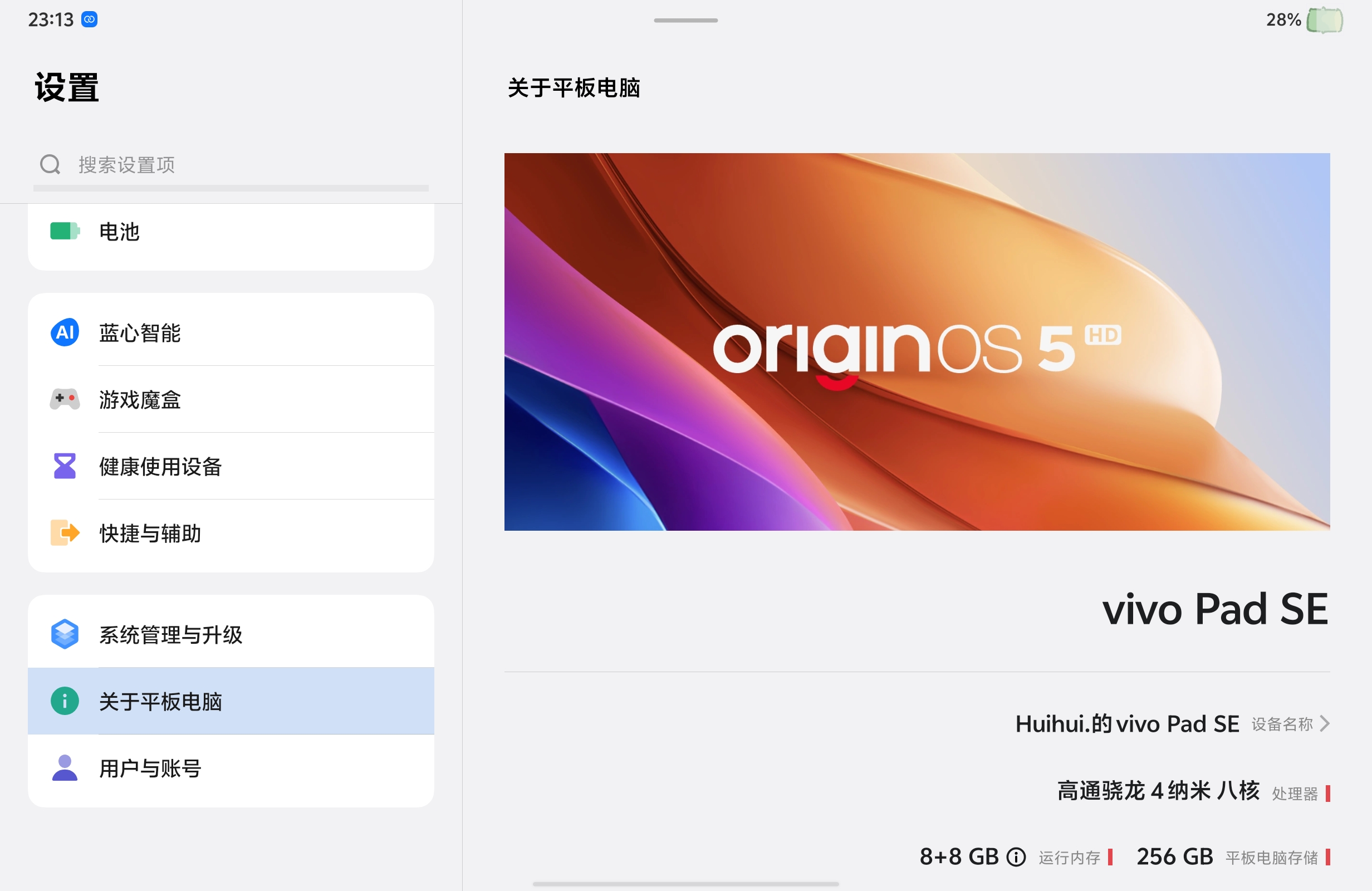1372x891 pixels.
Task: Open 电池 settings
Action: click(231, 232)
